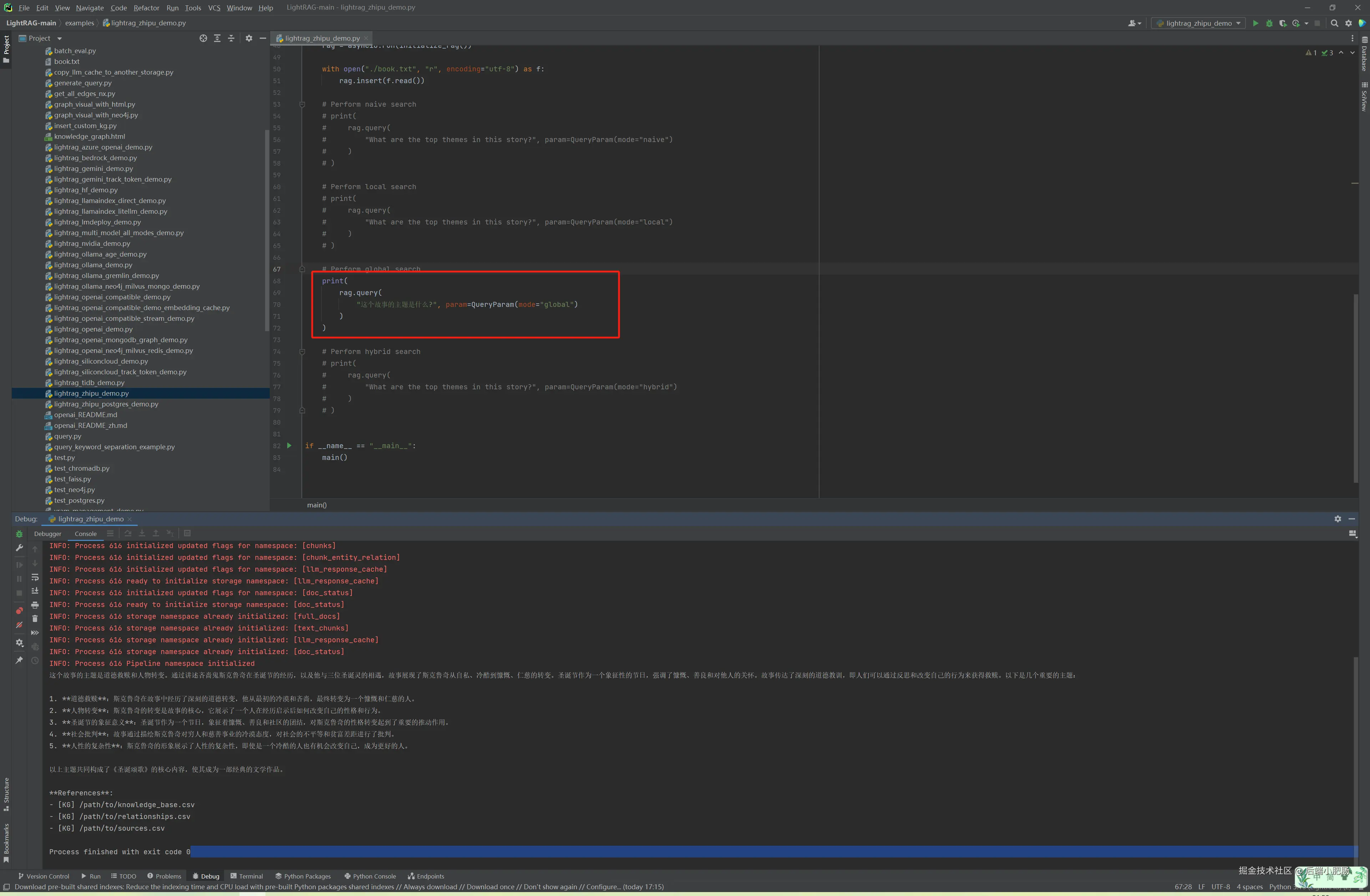Open the Refactor menu

click(x=146, y=7)
